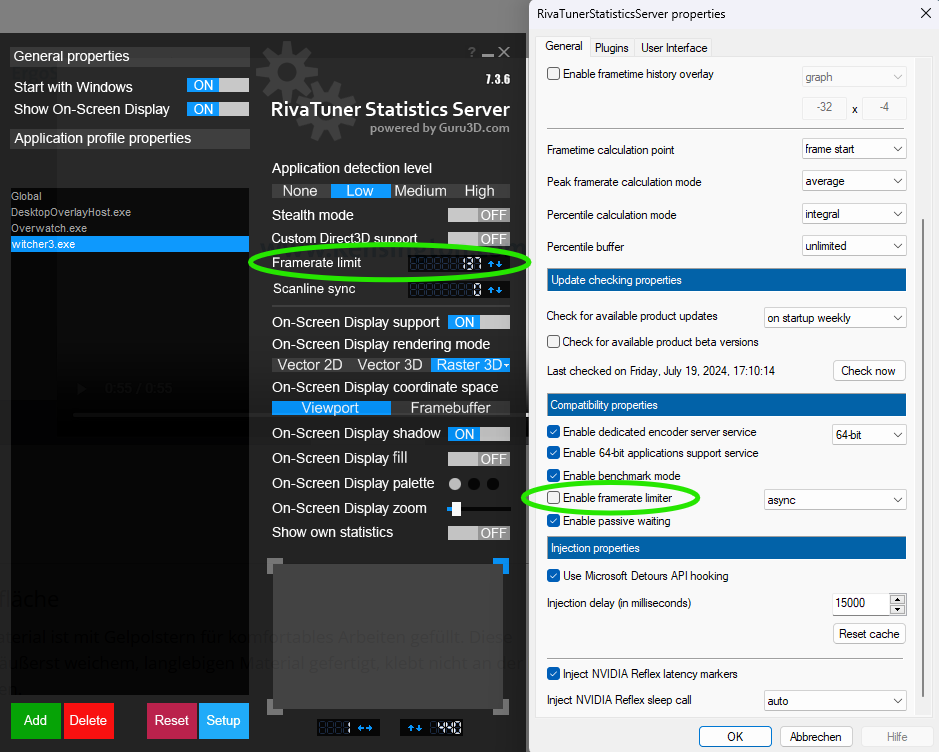Open Inject NVIDIA Reflex sleep call dropdown
The image size is (939, 752).
point(835,701)
